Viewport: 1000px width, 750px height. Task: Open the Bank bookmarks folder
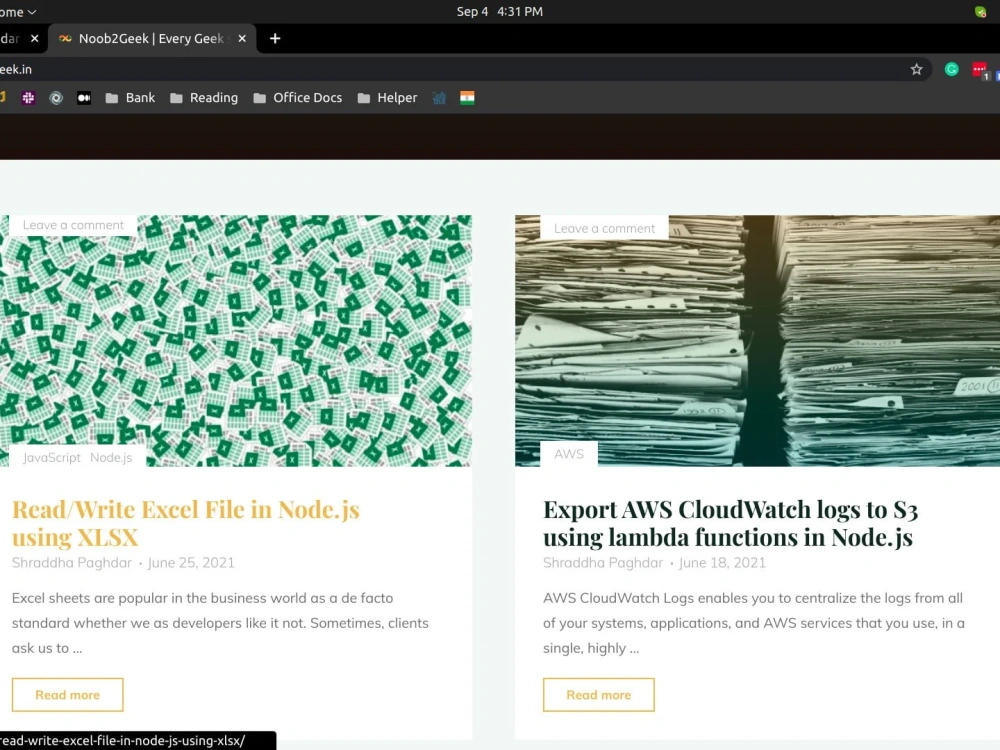[x=130, y=98]
